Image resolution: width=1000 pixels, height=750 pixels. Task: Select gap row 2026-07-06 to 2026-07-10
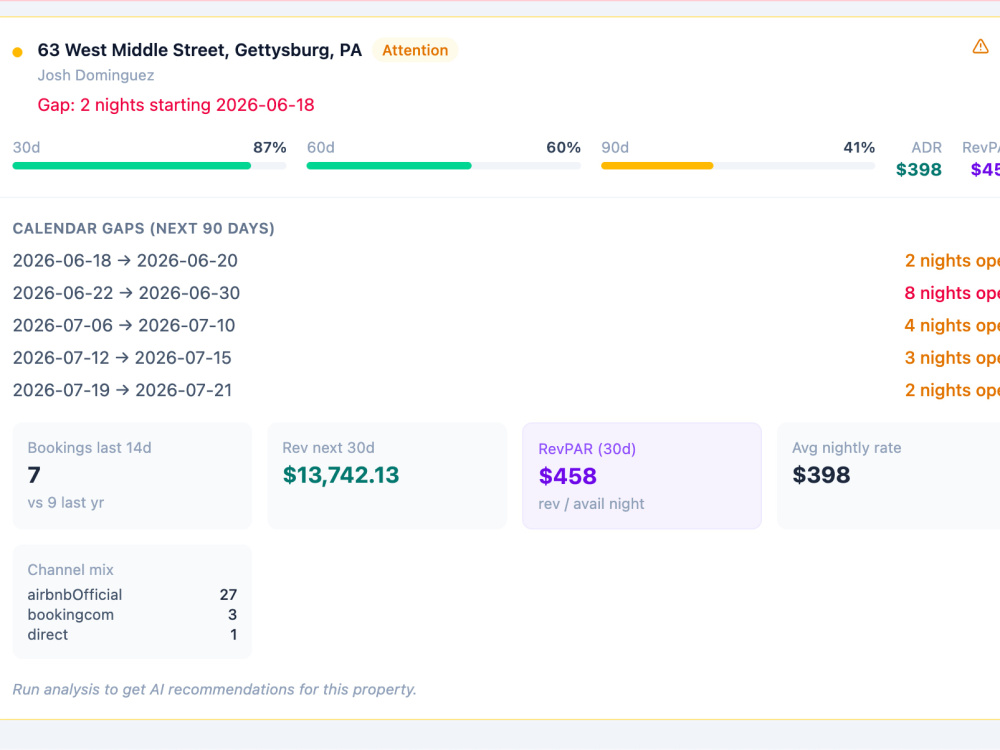point(506,325)
